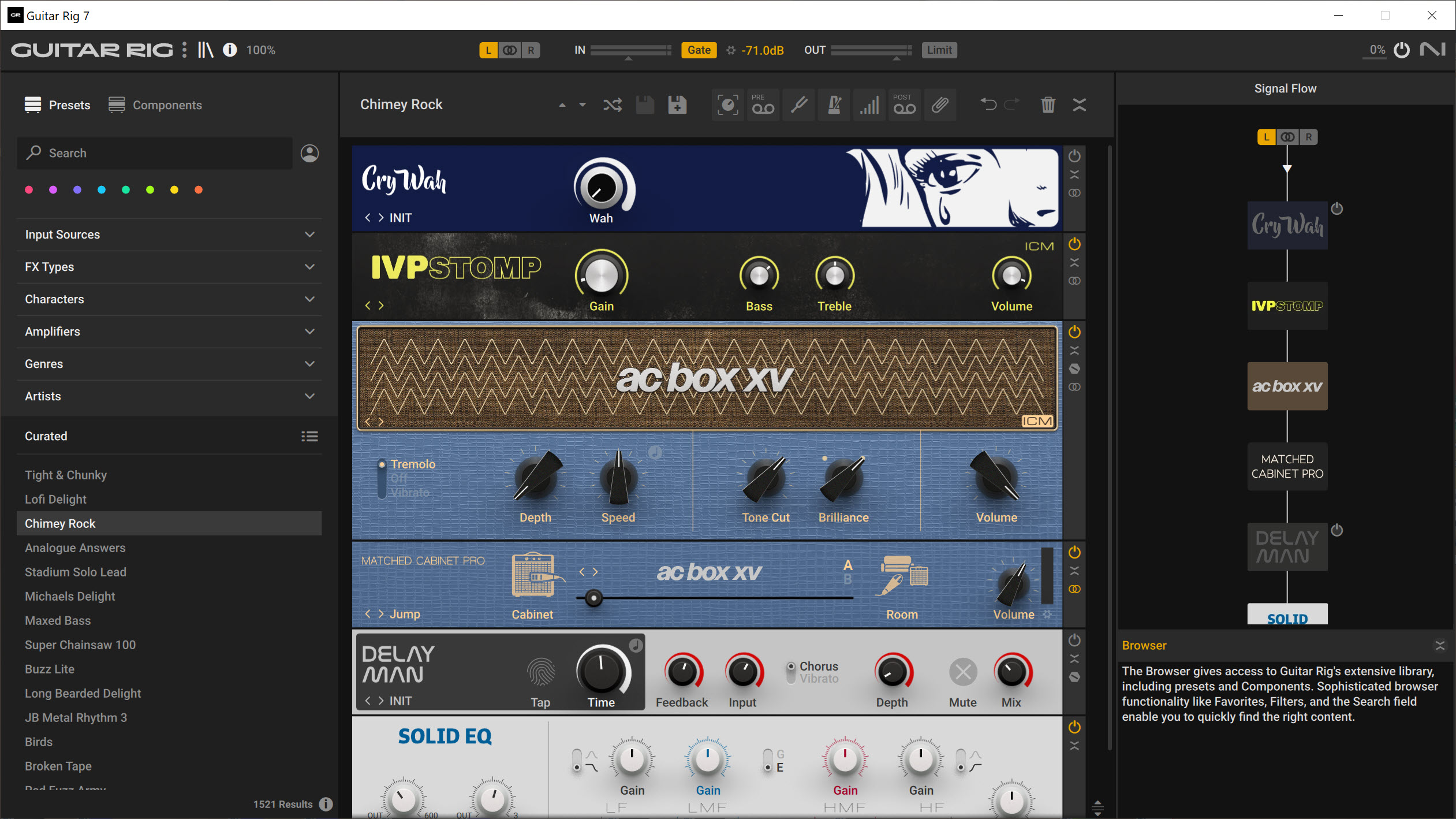The width and height of the screenshot is (1456, 819).
Task: Click the shuffle preset icon
Action: 612,105
